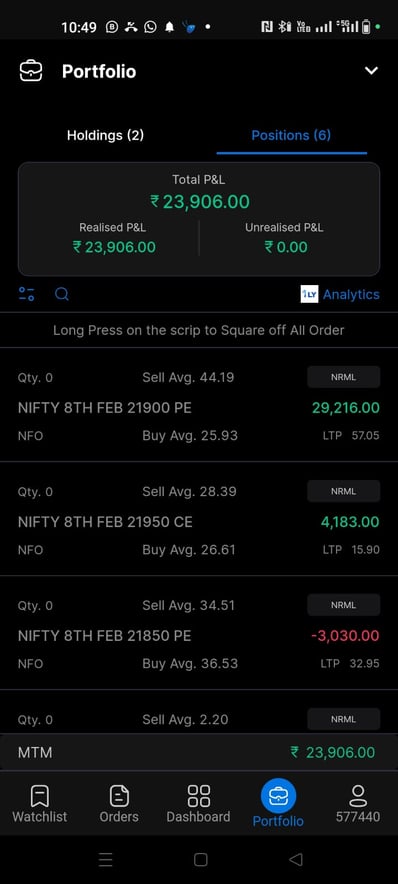Tap the Total P&L summary card
Screen dimensions: 398x884
(x=199, y=219)
